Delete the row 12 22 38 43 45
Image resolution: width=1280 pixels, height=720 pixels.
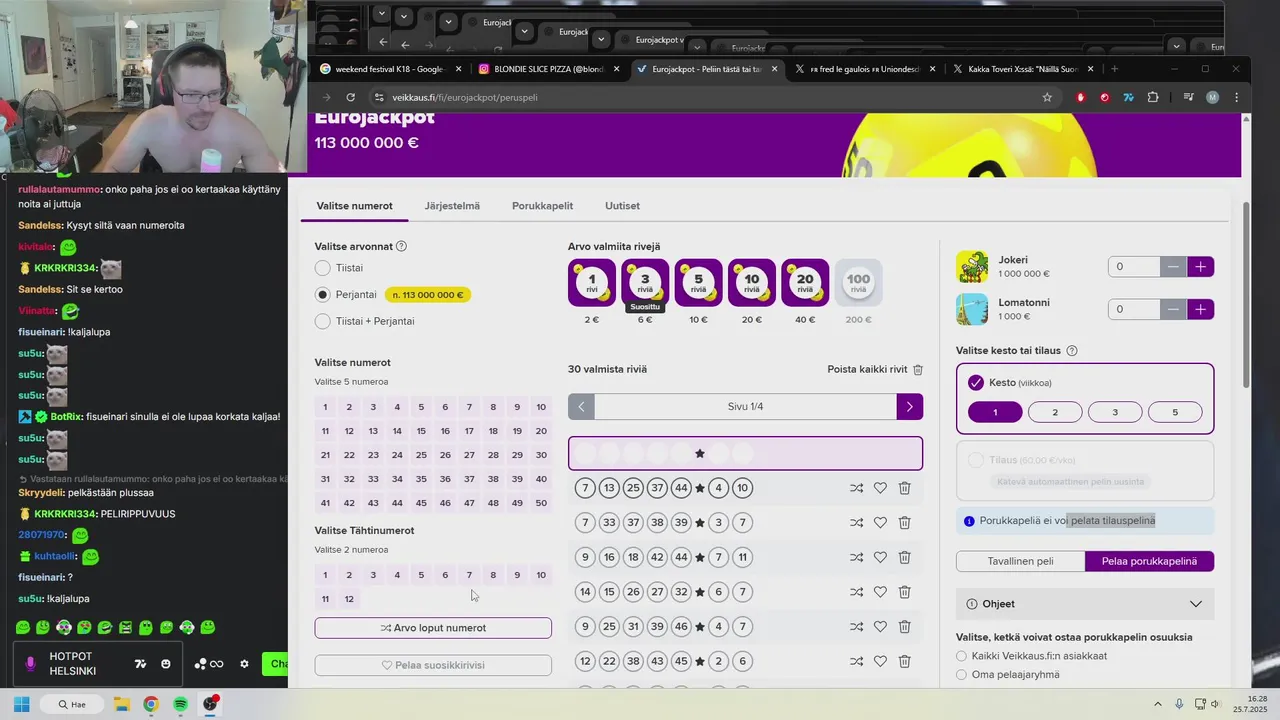[904, 661]
